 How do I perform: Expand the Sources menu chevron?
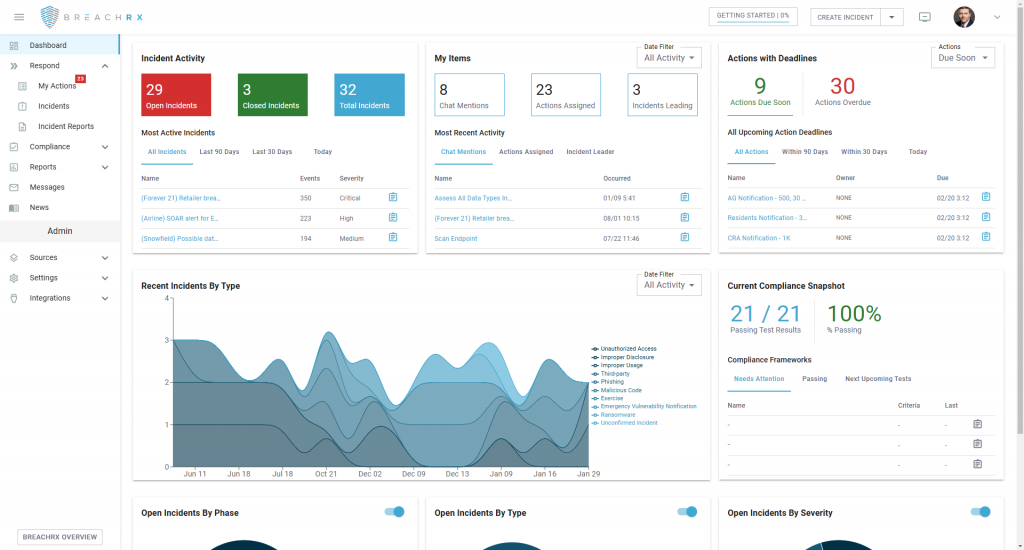point(105,258)
